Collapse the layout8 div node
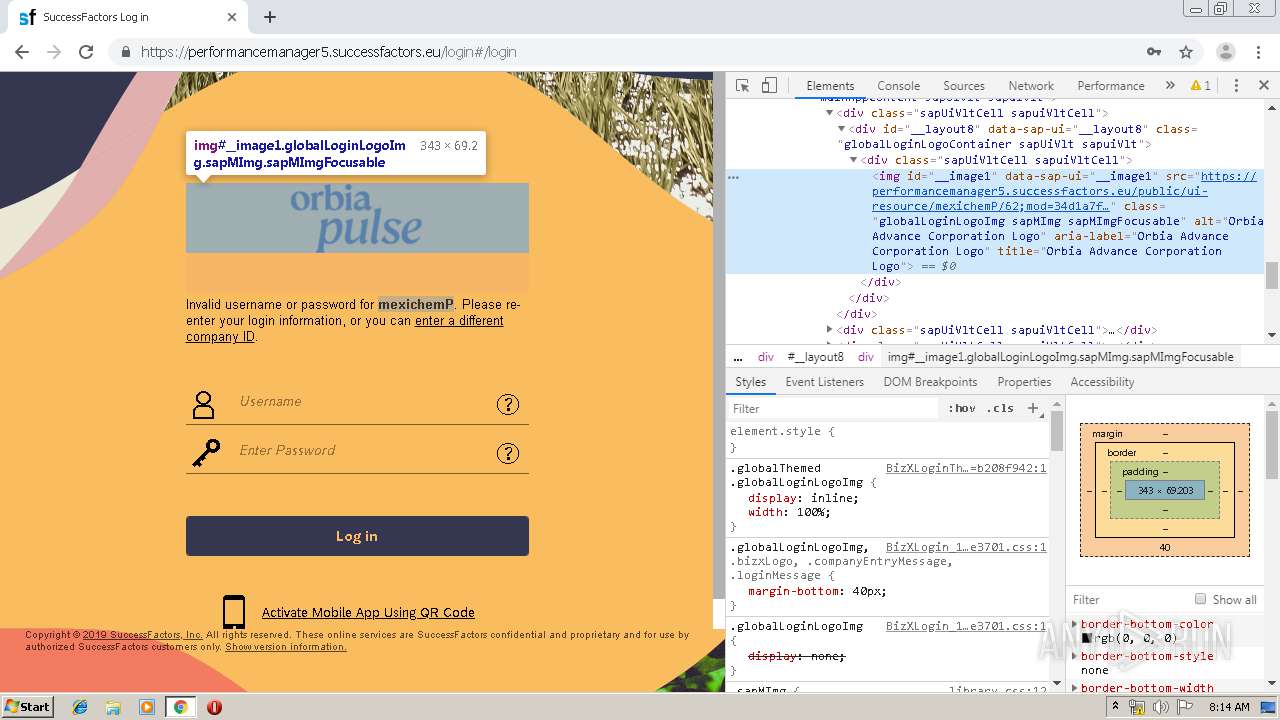Viewport: 1280px width, 720px height. pos(842,129)
